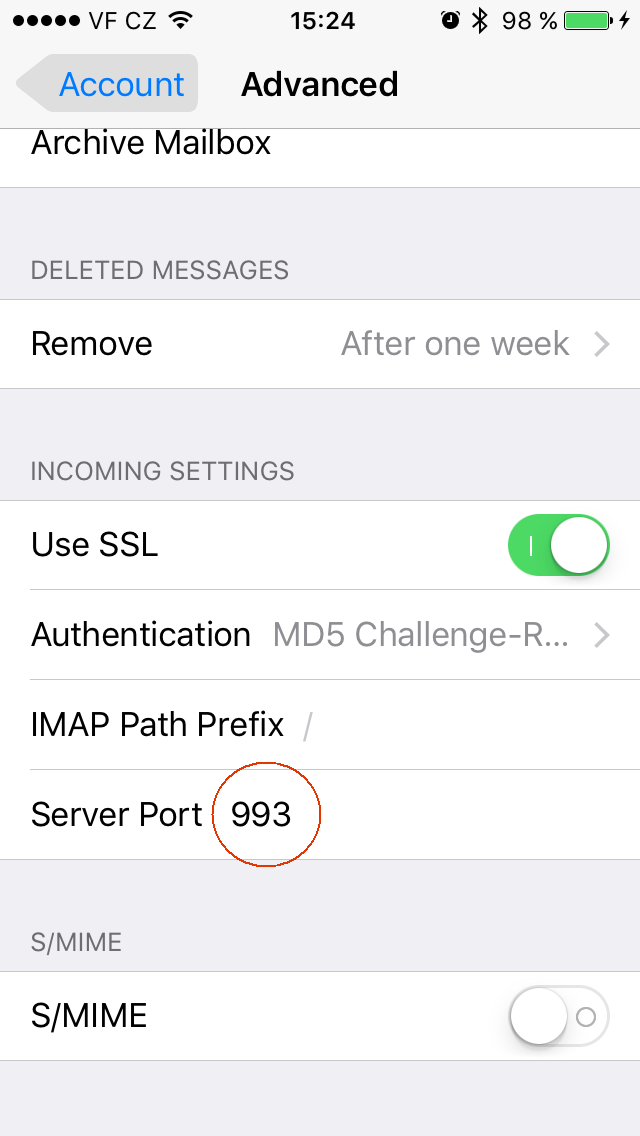Enable the S/MIME switch
640x1136 pixels.
[559, 1016]
